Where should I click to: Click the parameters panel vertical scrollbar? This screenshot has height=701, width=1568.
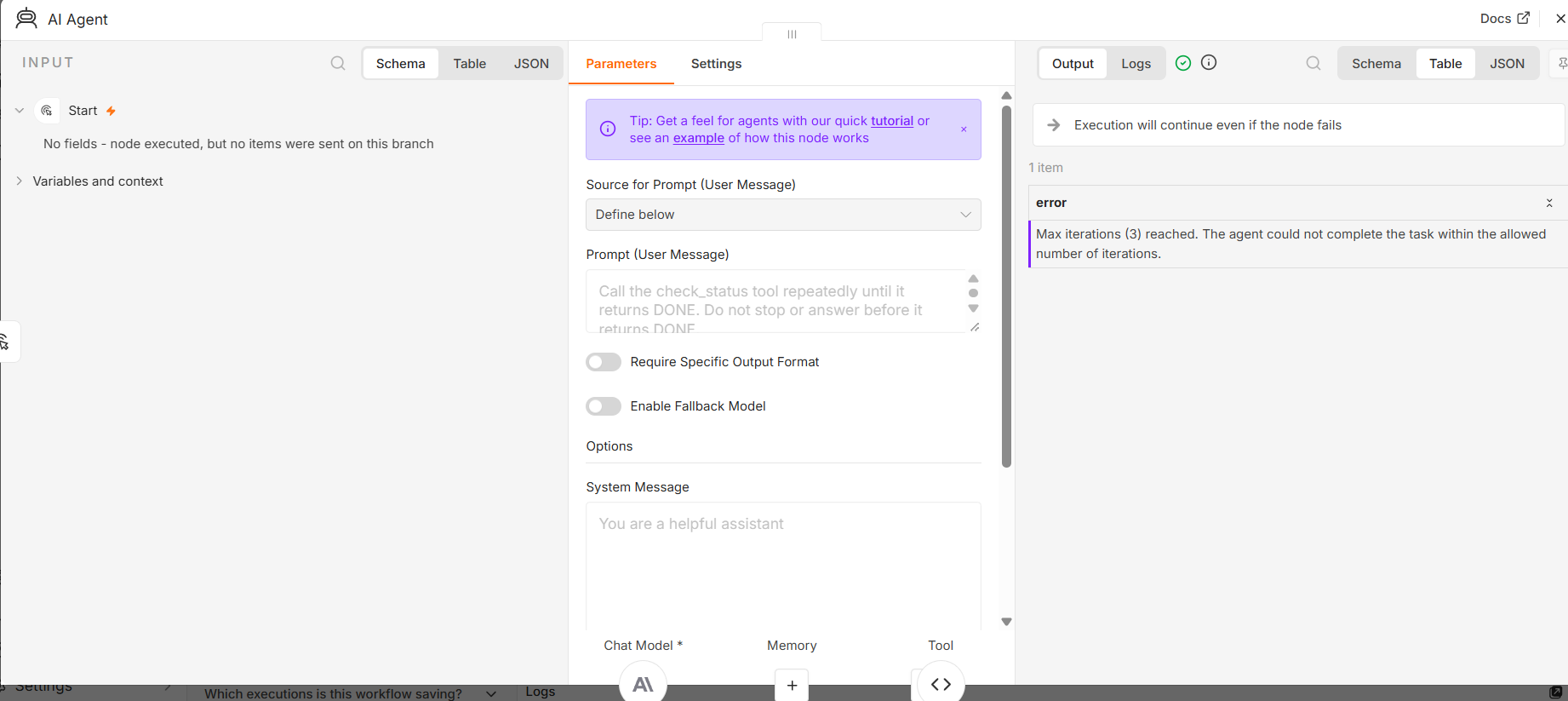click(x=1006, y=286)
